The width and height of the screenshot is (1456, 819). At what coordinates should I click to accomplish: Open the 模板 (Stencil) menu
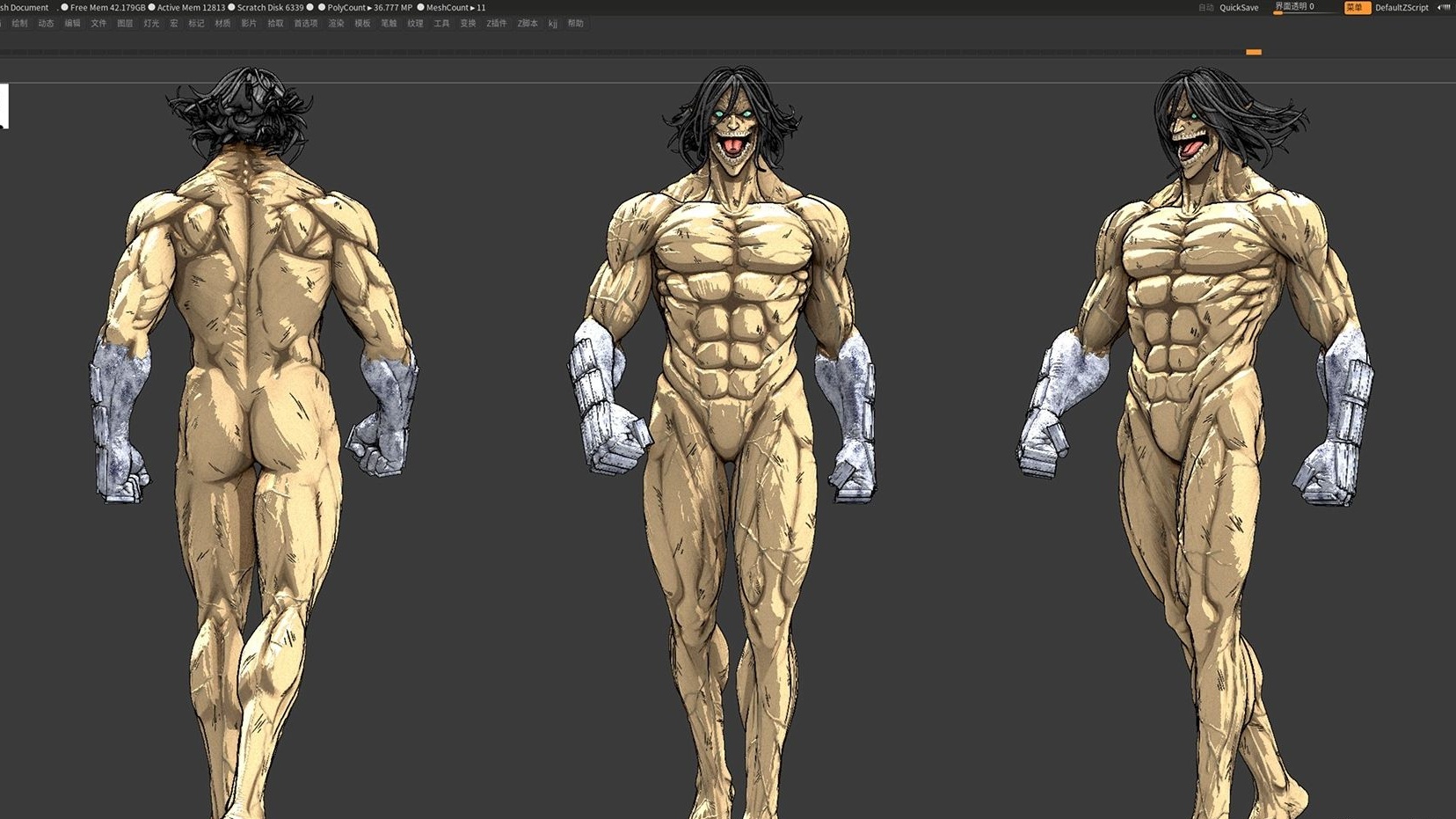click(x=362, y=24)
